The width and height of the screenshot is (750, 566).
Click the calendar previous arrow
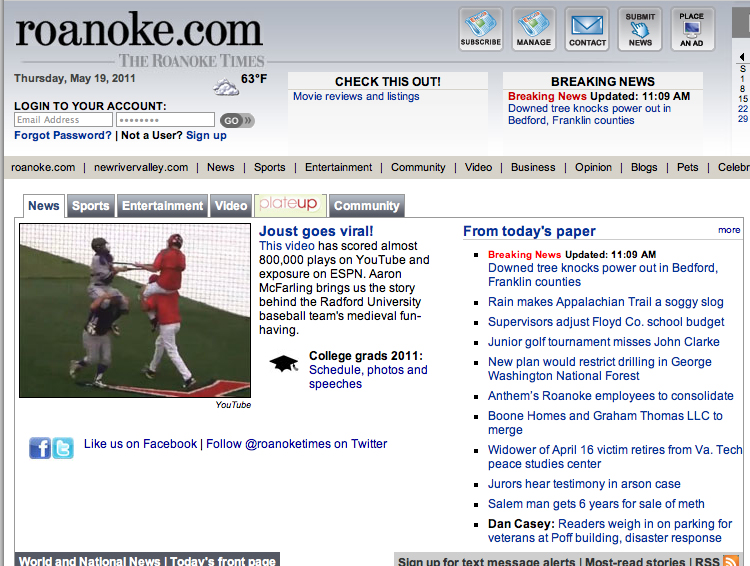tap(742, 57)
